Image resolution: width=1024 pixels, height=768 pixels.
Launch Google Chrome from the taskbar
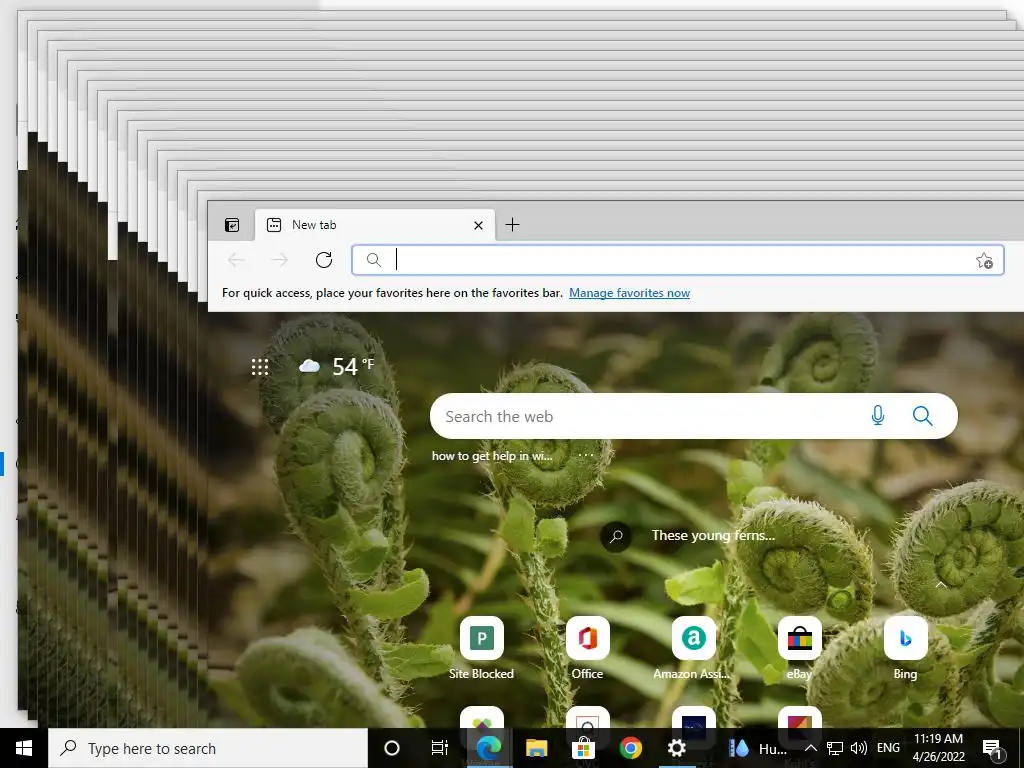click(631, 748)
